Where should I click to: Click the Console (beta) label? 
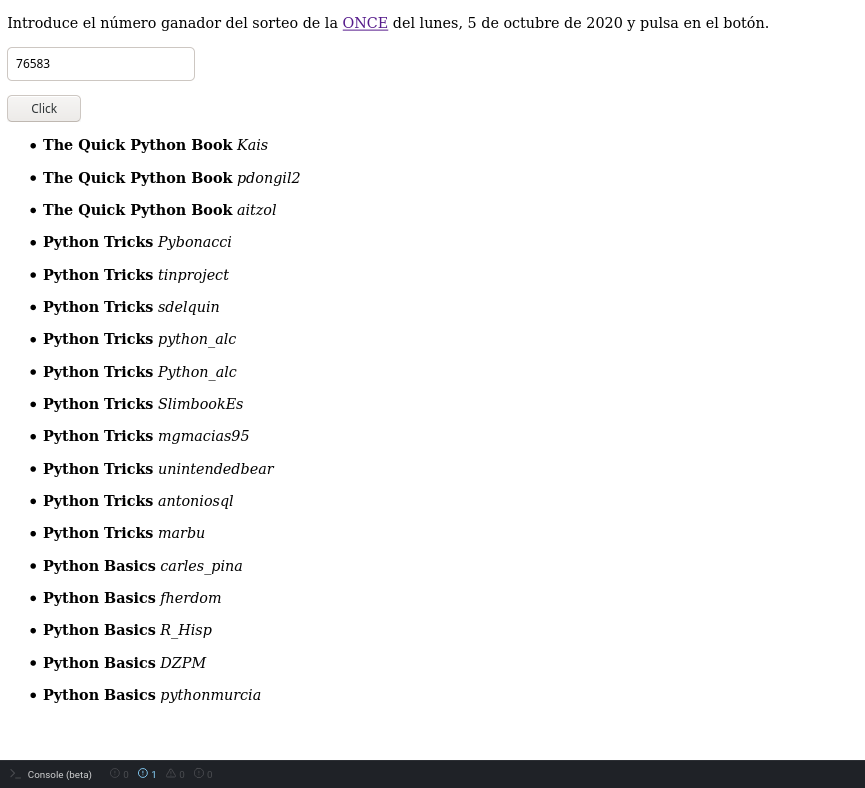point(59,775)
